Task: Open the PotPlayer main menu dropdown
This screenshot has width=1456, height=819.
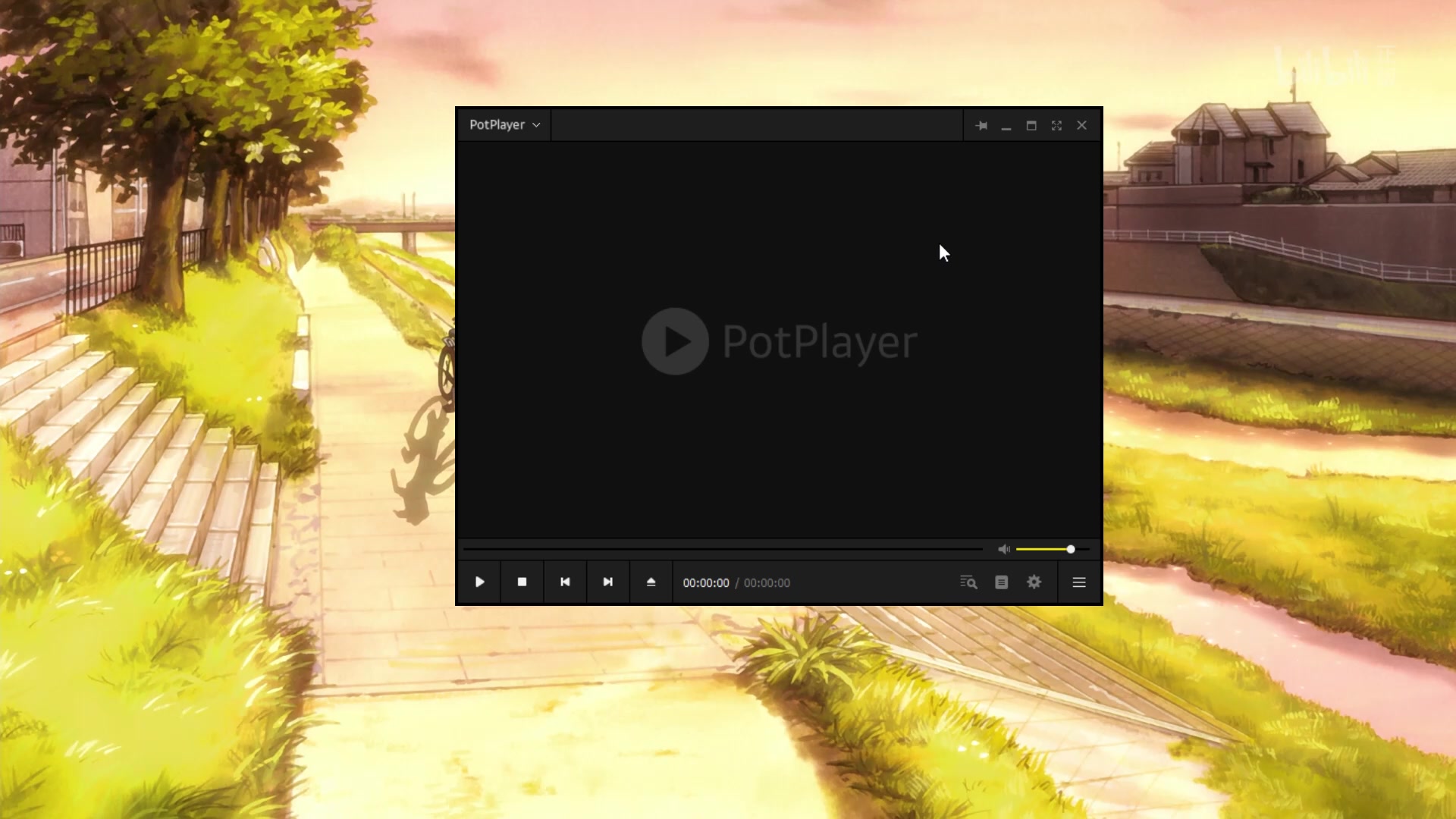Action: pos(504,125)
